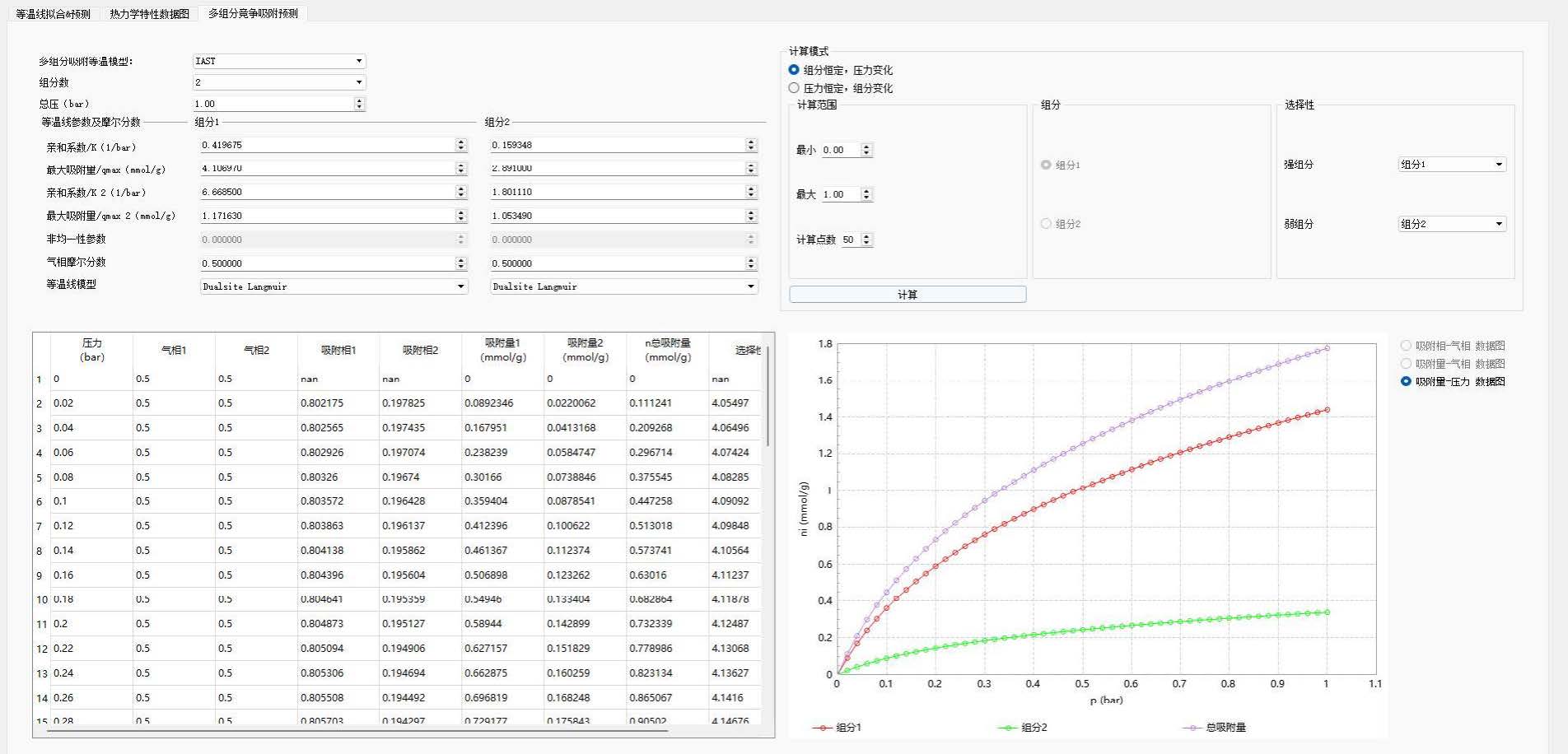
Task: Click the 吸附量1 column header
Action: 502,350
